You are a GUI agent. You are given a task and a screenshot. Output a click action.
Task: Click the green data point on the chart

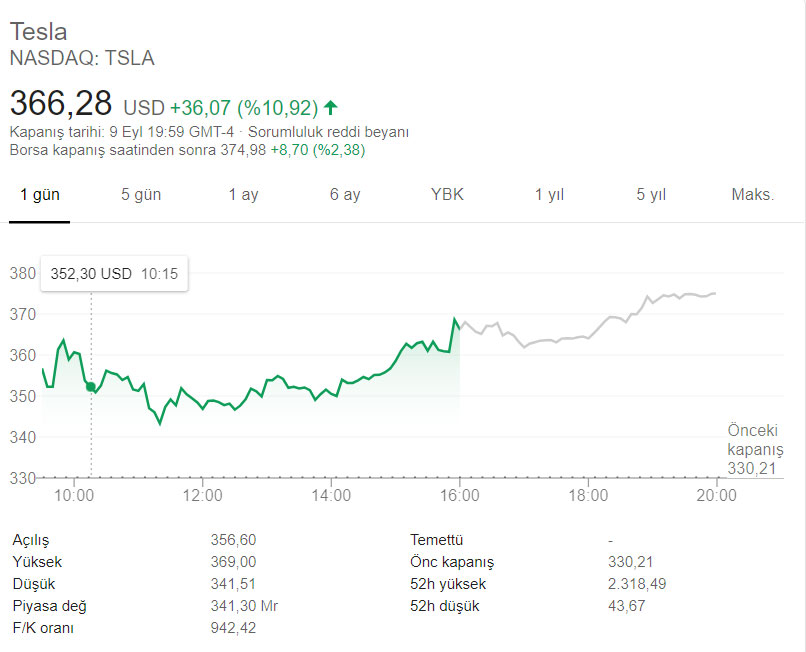[x=91, y=387]
